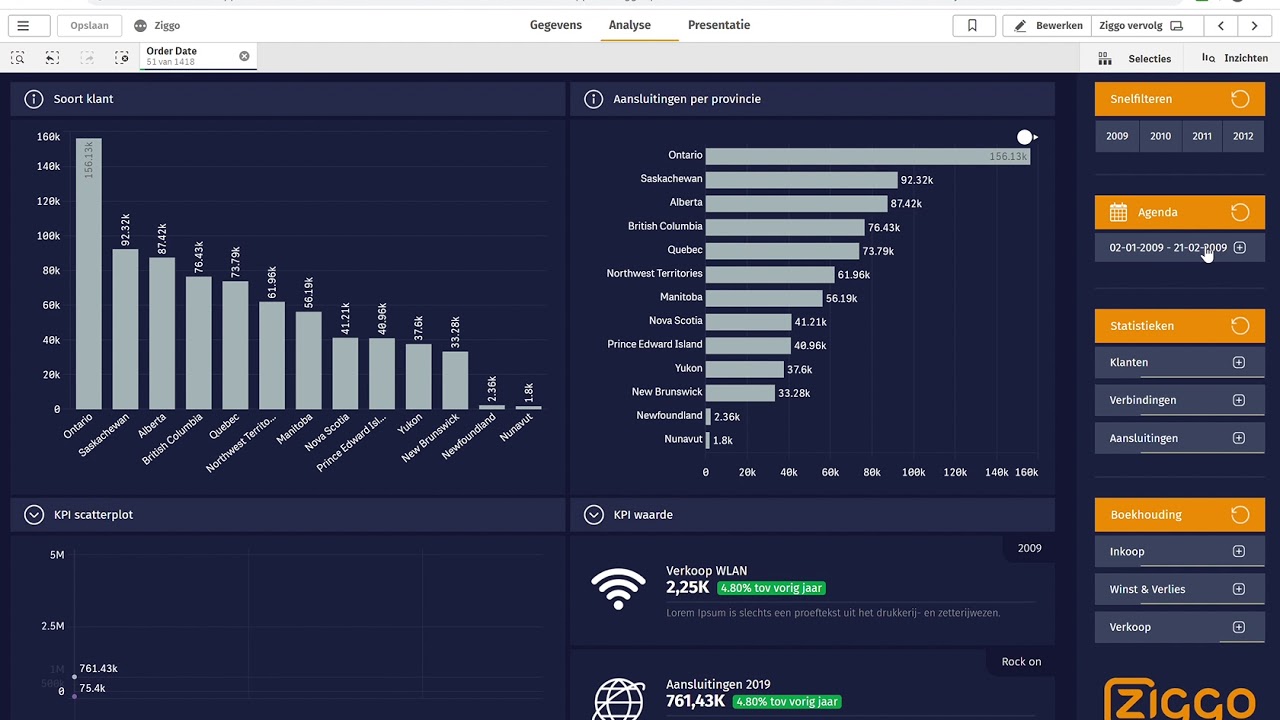This screenshot has height=720, width=1280.
Task: Expand the Verkoop filter
Action: pos(1239,627)
